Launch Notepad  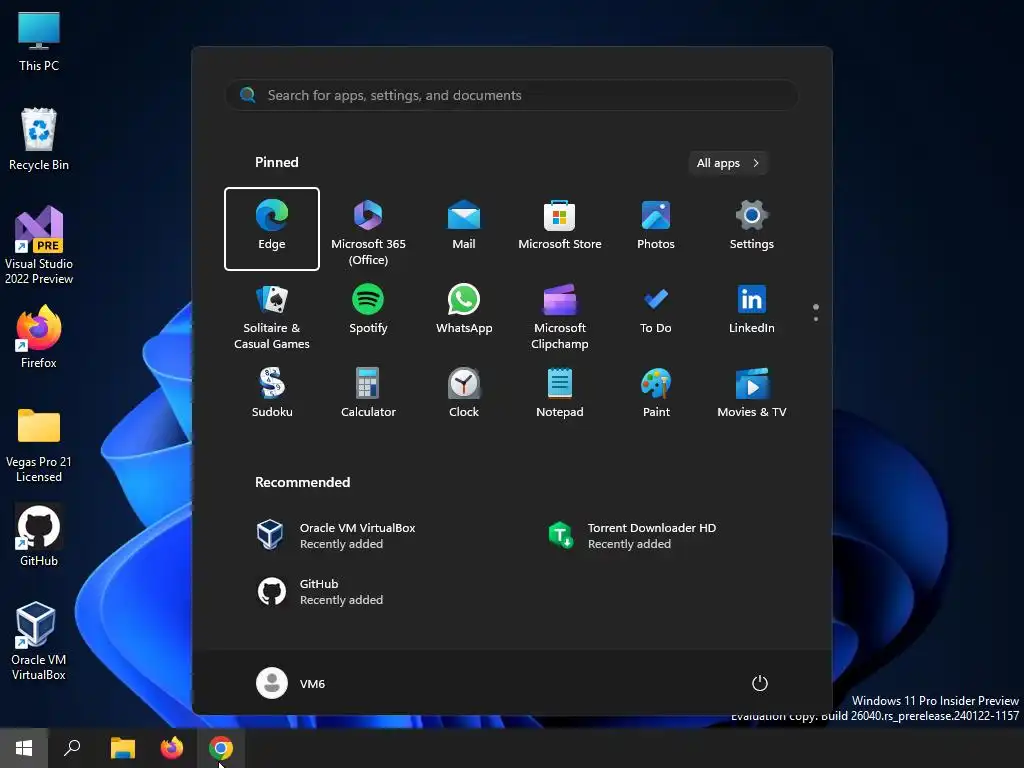(560, 393)
